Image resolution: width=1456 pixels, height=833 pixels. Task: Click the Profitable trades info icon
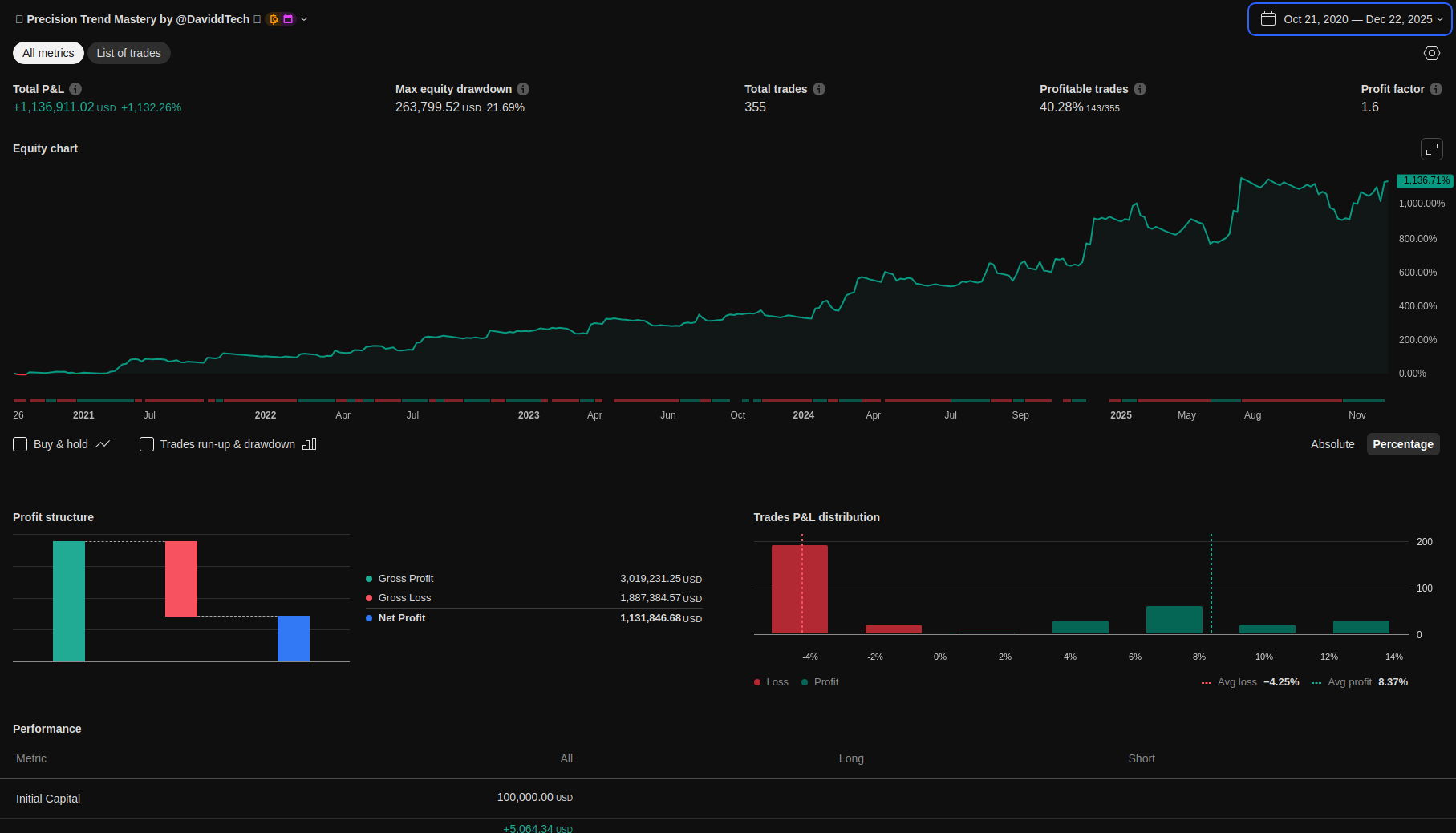pyautogui.click(x=1140, y=89)
